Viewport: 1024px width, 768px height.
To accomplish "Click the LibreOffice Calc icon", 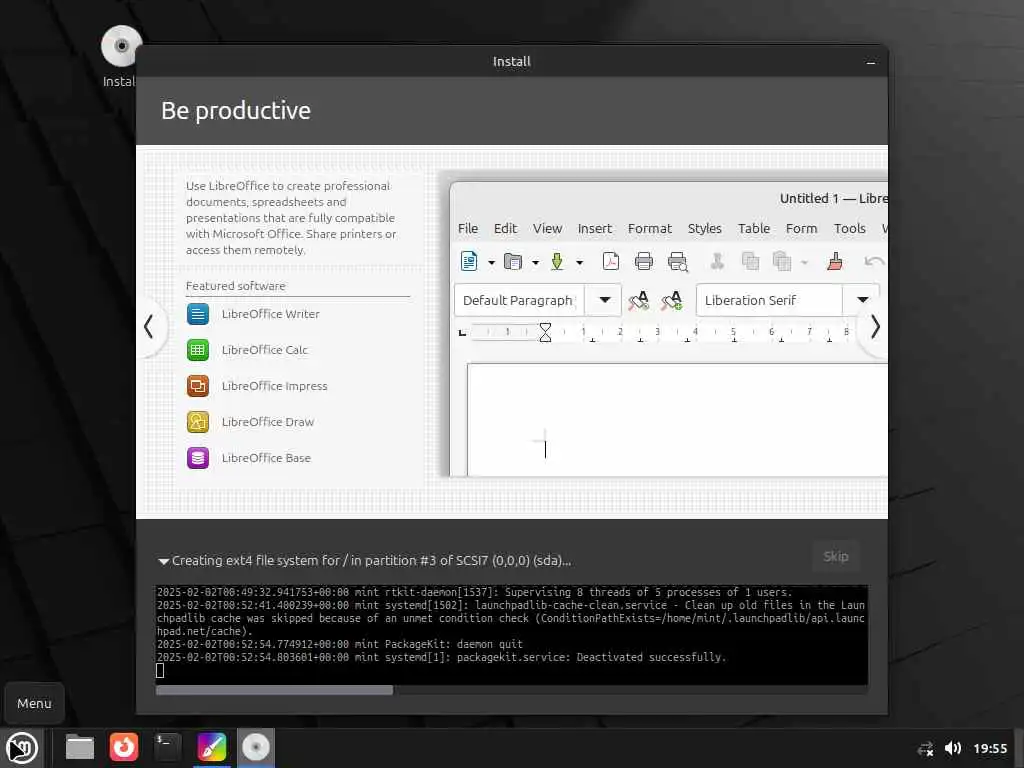I will 198,350.
